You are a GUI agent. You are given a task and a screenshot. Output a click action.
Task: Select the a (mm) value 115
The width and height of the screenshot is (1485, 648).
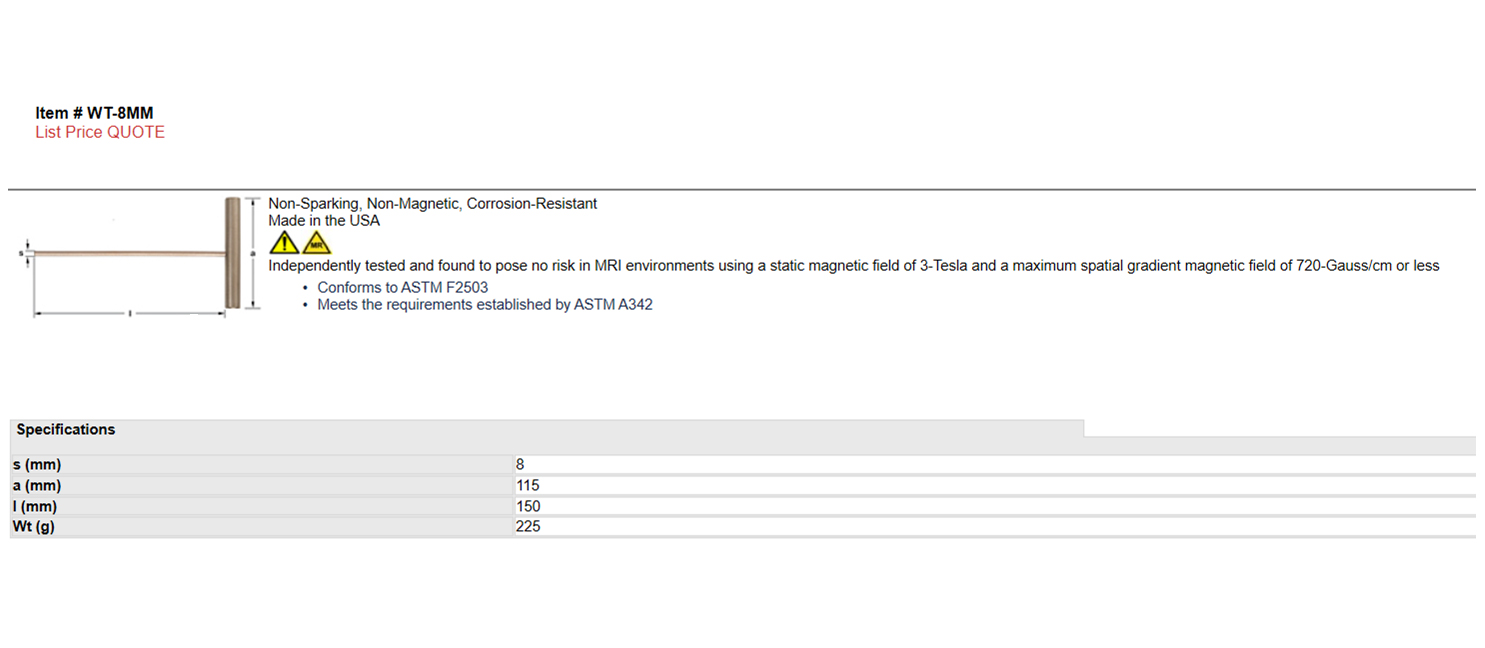point(527,485)
